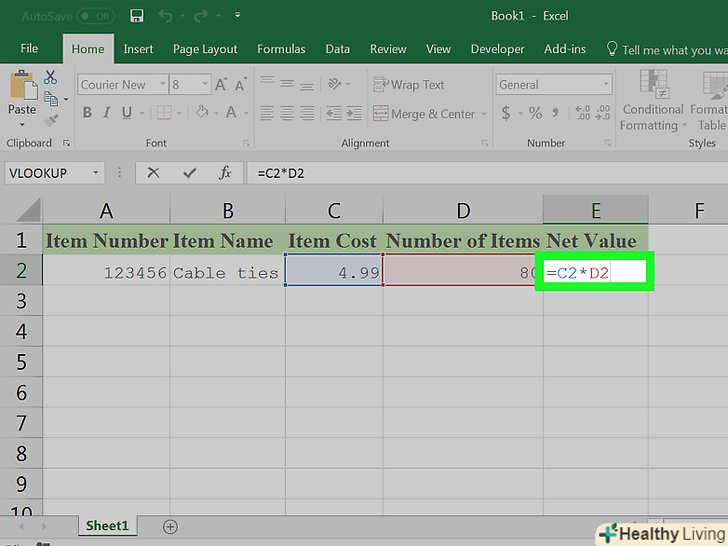
Task: Click the Enter checkmark in the formula bar
Action: (188, 172)
